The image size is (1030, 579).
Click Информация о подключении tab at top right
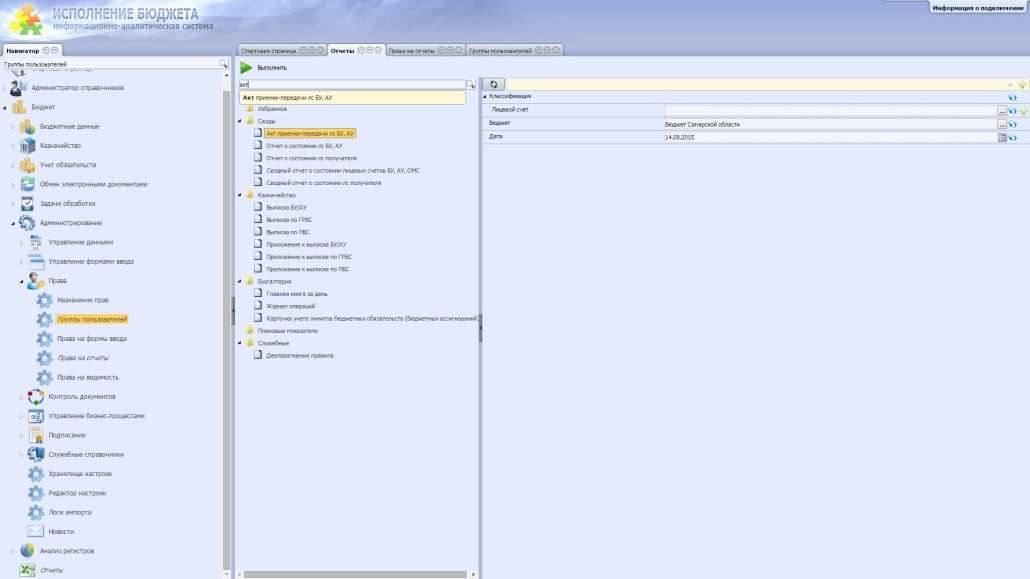tap(977, 8)
